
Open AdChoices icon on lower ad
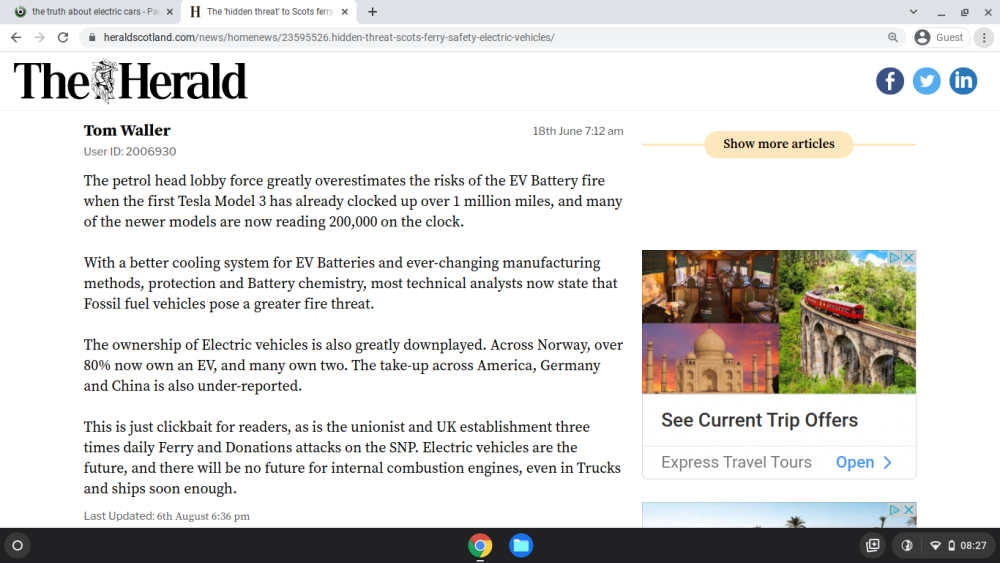pyautogui.click(x=895, y=509)
